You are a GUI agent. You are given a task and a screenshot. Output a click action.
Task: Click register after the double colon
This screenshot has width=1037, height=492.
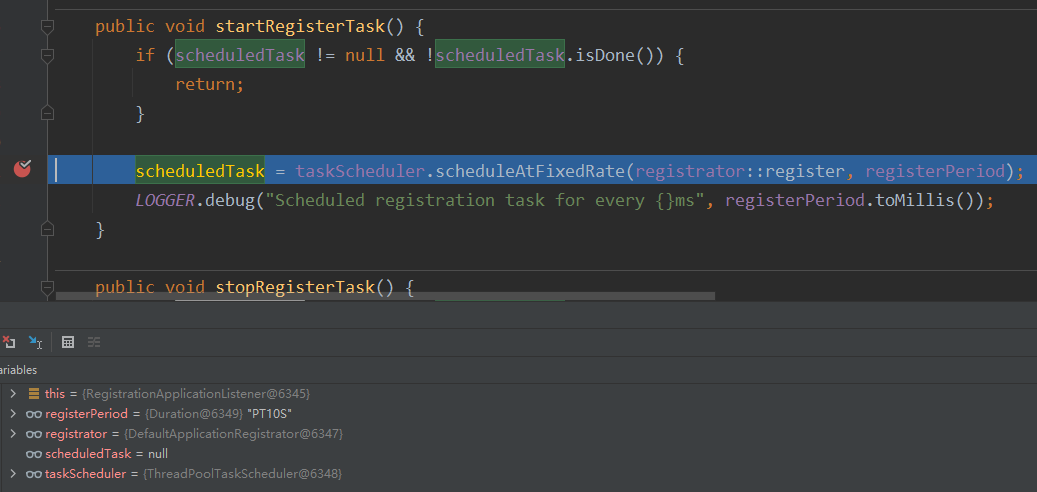coord(804,172)
